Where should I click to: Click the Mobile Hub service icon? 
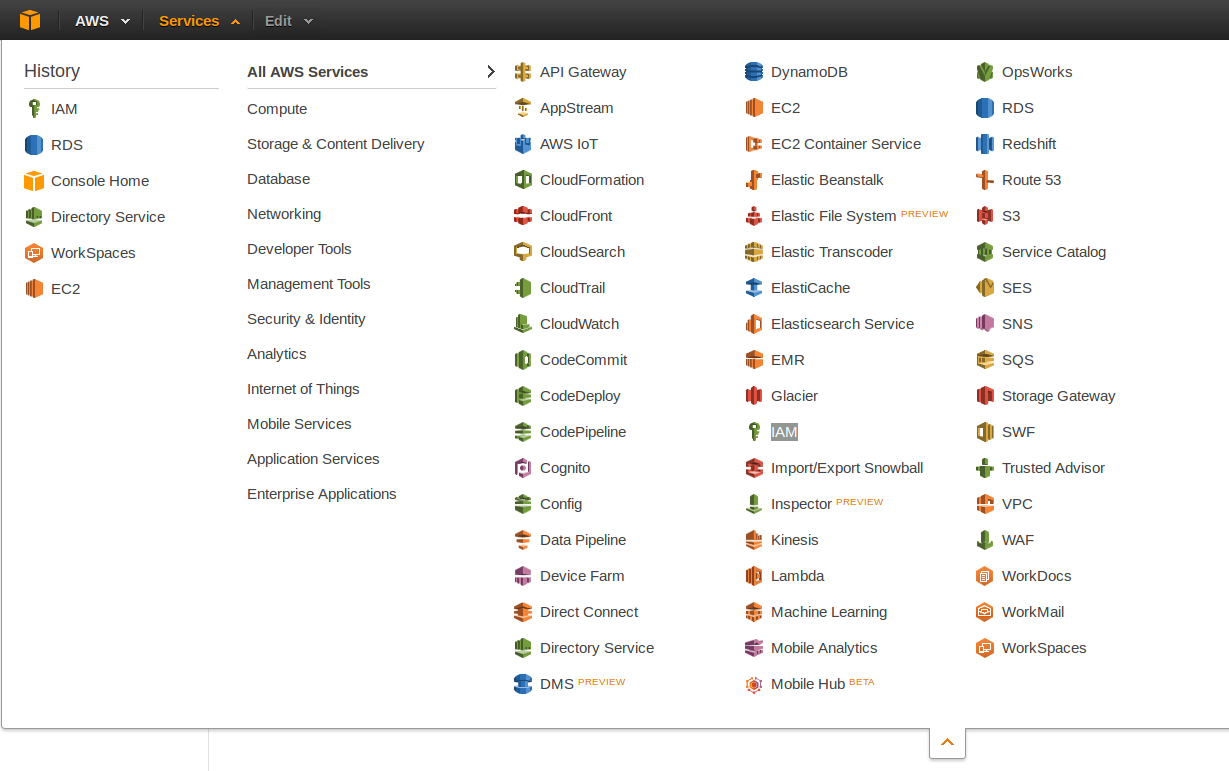click(x=754, y=684)
